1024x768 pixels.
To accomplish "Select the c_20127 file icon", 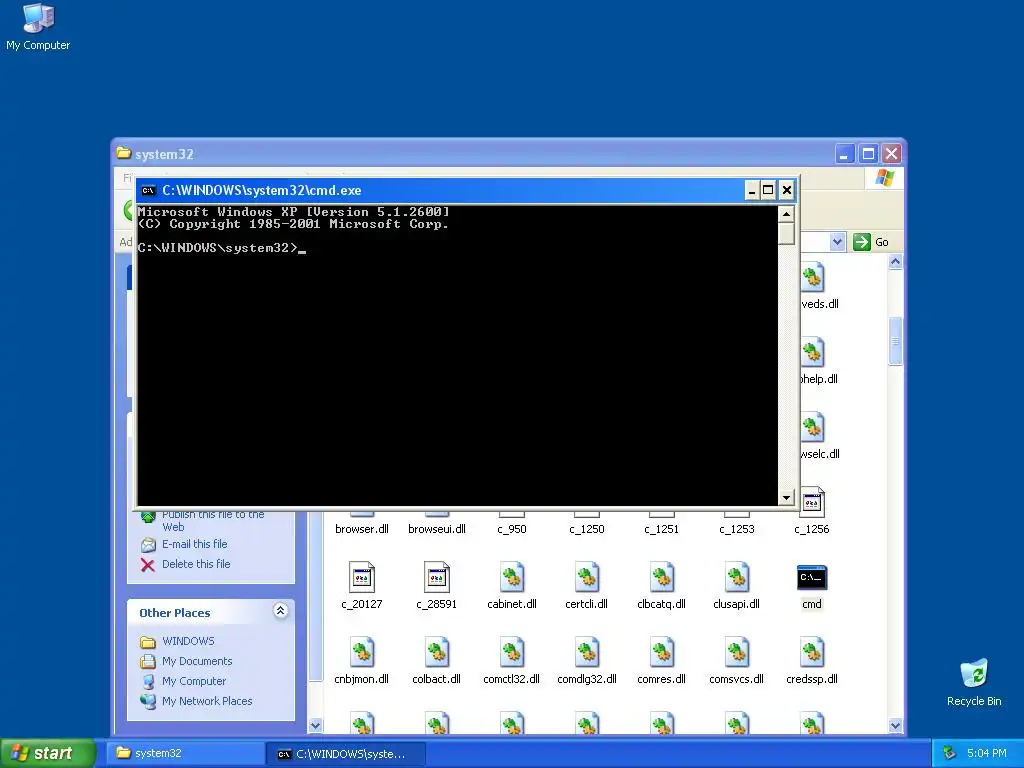I will pos(362,577).
